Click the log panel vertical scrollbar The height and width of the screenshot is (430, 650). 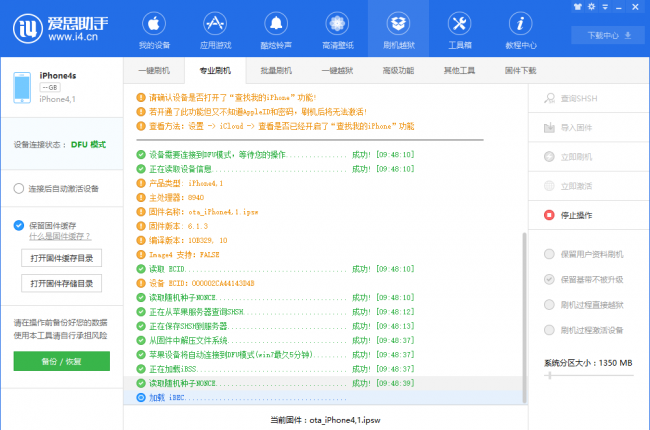[x=524, y=317]
